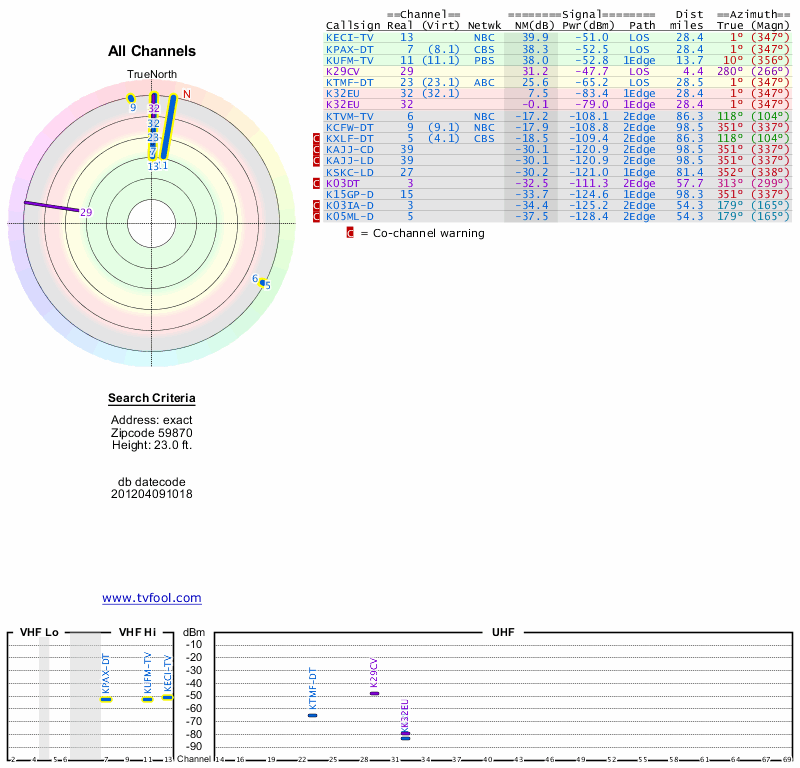Viewport: 800px width, 768px height.
Task: Open the www.tvfool.com link
Action: 151,598
